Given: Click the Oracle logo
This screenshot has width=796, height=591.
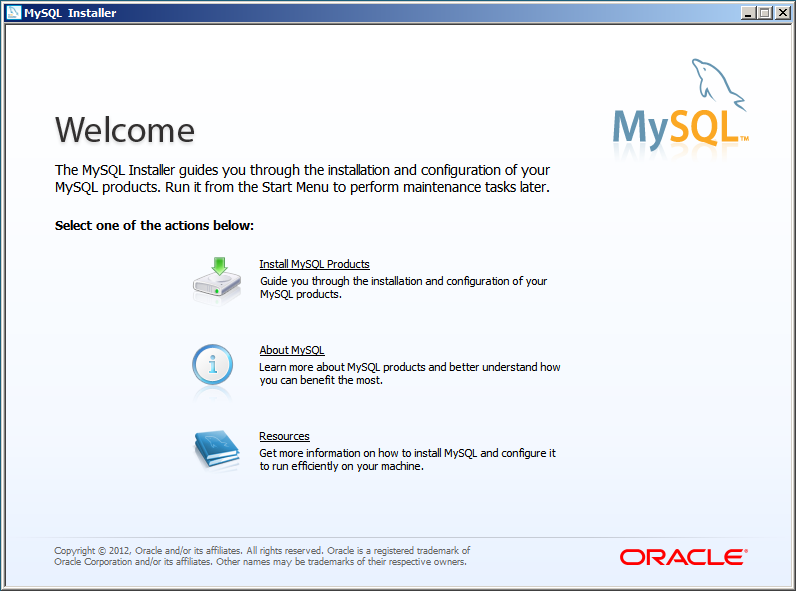Looking at the screenshot, I should pyautogui.click(x=684, y=557).
